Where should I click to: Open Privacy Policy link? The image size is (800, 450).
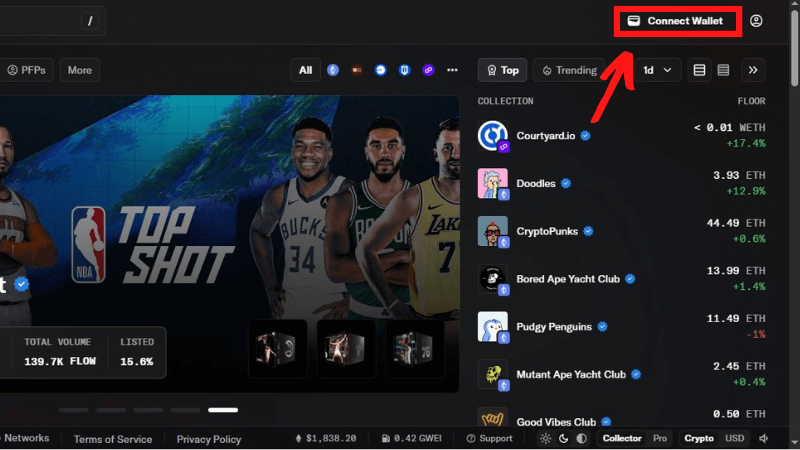tap(209, 439)
